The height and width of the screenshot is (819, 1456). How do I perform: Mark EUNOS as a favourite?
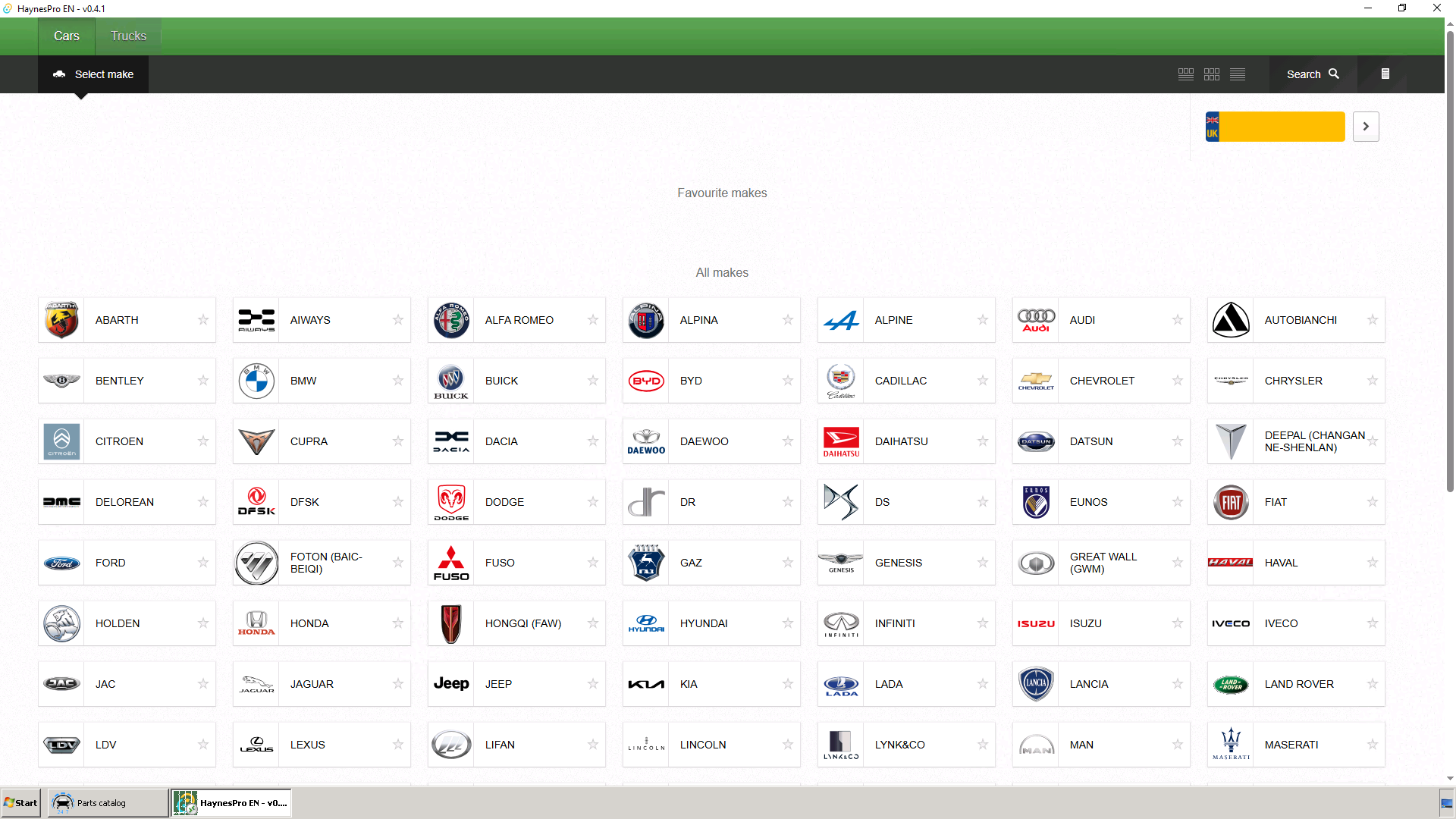click(x=1178, y=502)
